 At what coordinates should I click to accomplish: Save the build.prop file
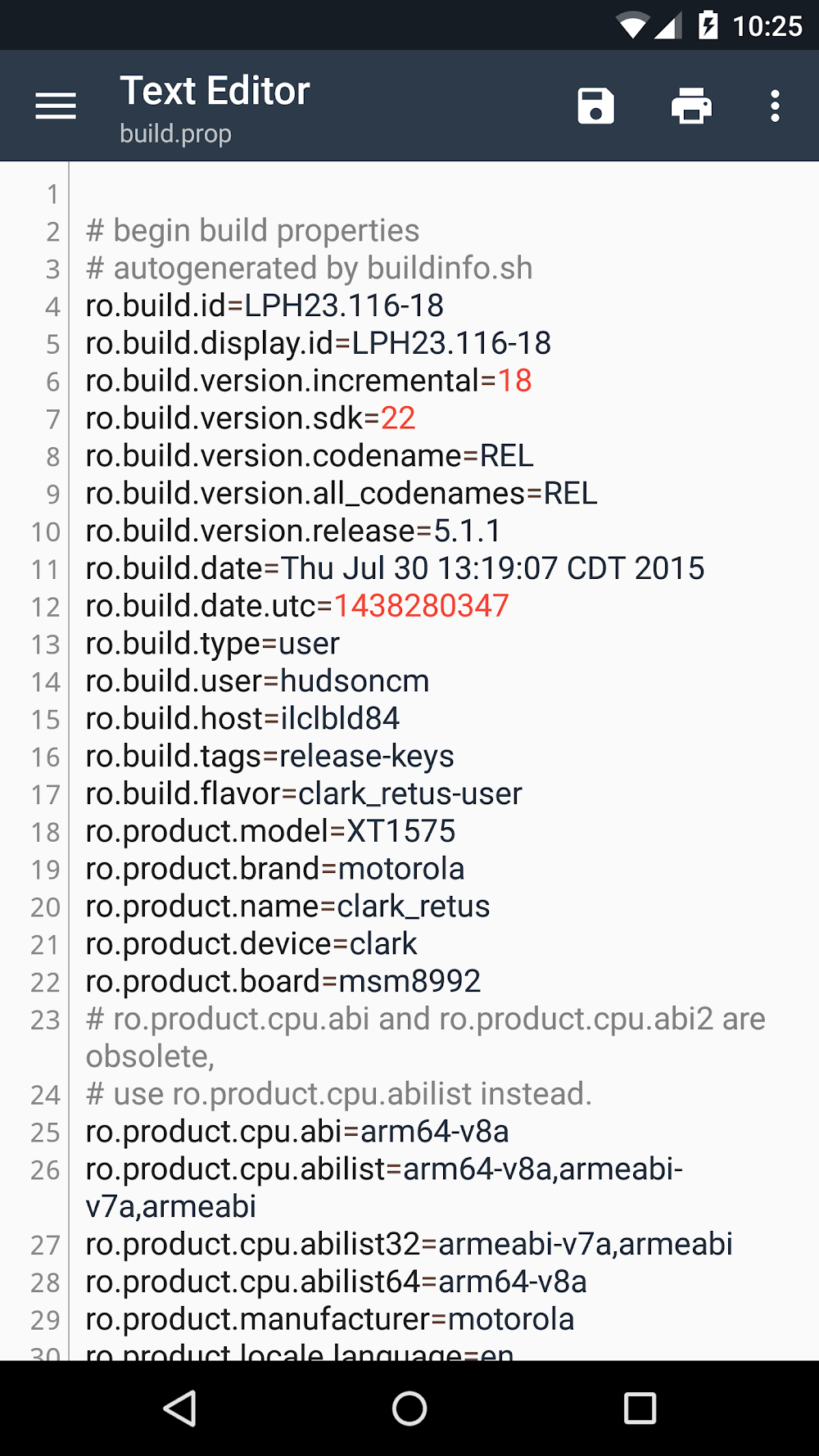(595, 106)
